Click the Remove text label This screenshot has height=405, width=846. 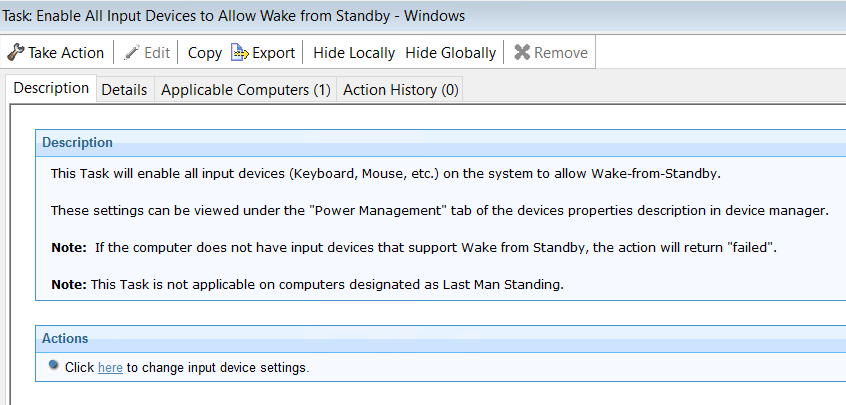click(561, 53)
